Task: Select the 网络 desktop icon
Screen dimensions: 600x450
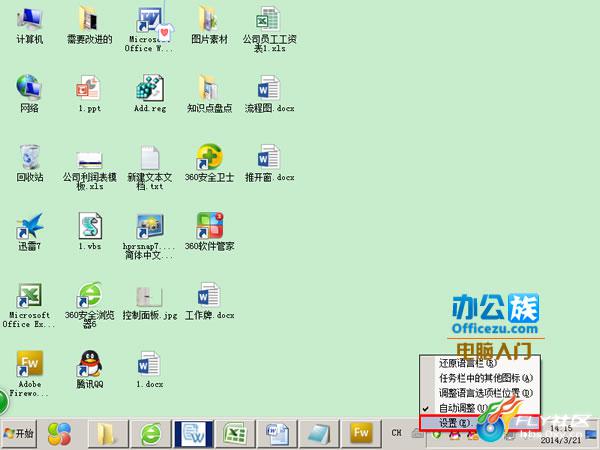Action: (29, 94)
